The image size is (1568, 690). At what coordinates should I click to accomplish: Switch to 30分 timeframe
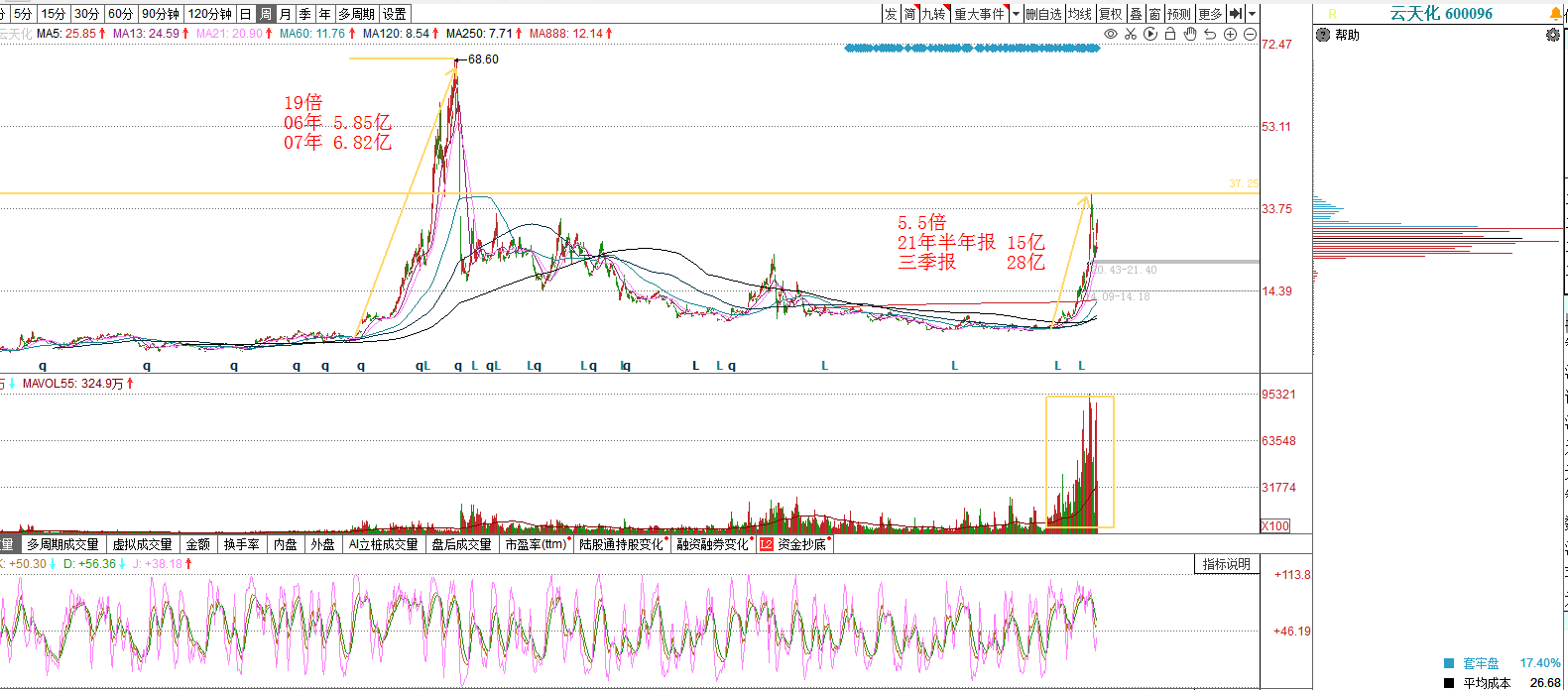87,14
